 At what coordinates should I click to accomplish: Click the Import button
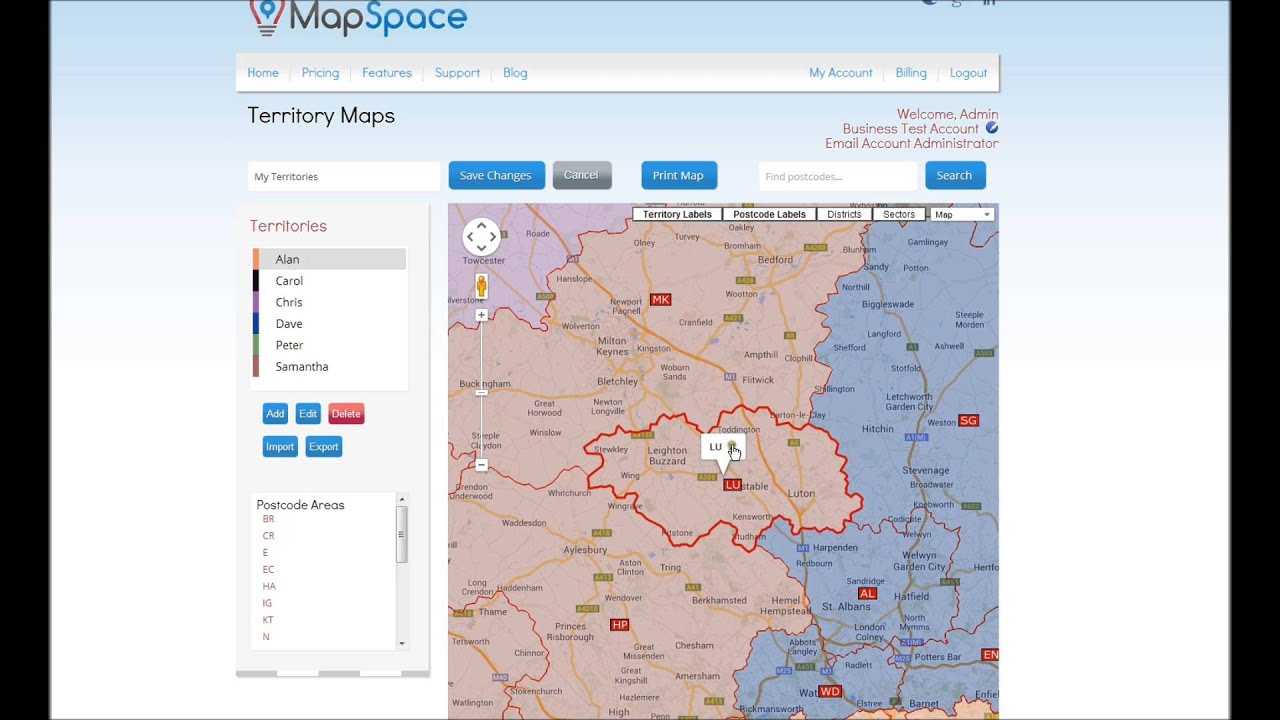coord(280,447)
